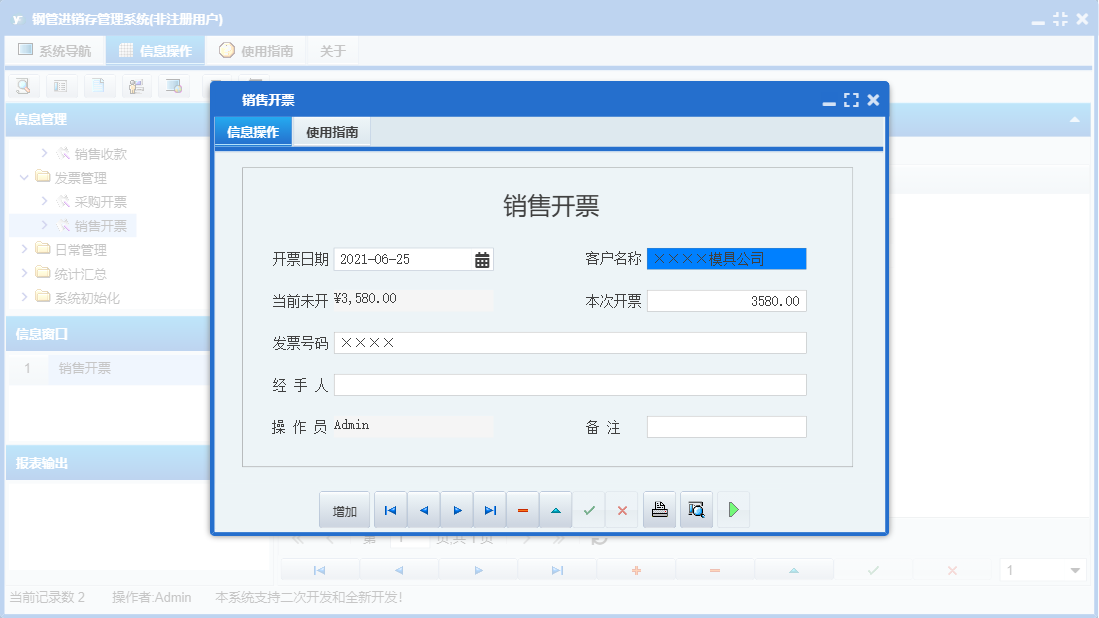Switch to the 使用指南 tab in the dialog
The image size is (1099, 618).
pyautogui.click(x=330, y=131)
